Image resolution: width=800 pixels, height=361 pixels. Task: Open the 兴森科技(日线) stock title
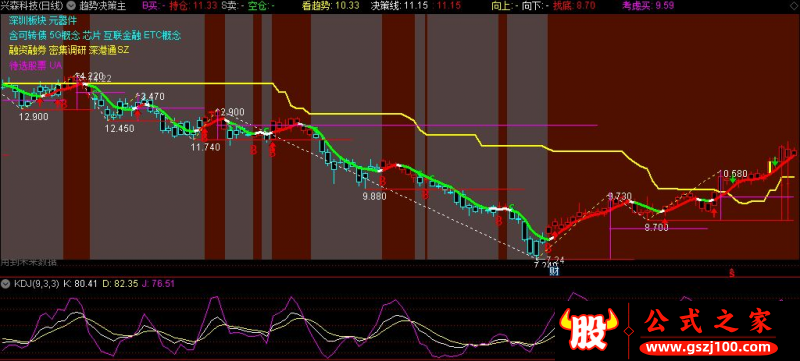(33, 6)
